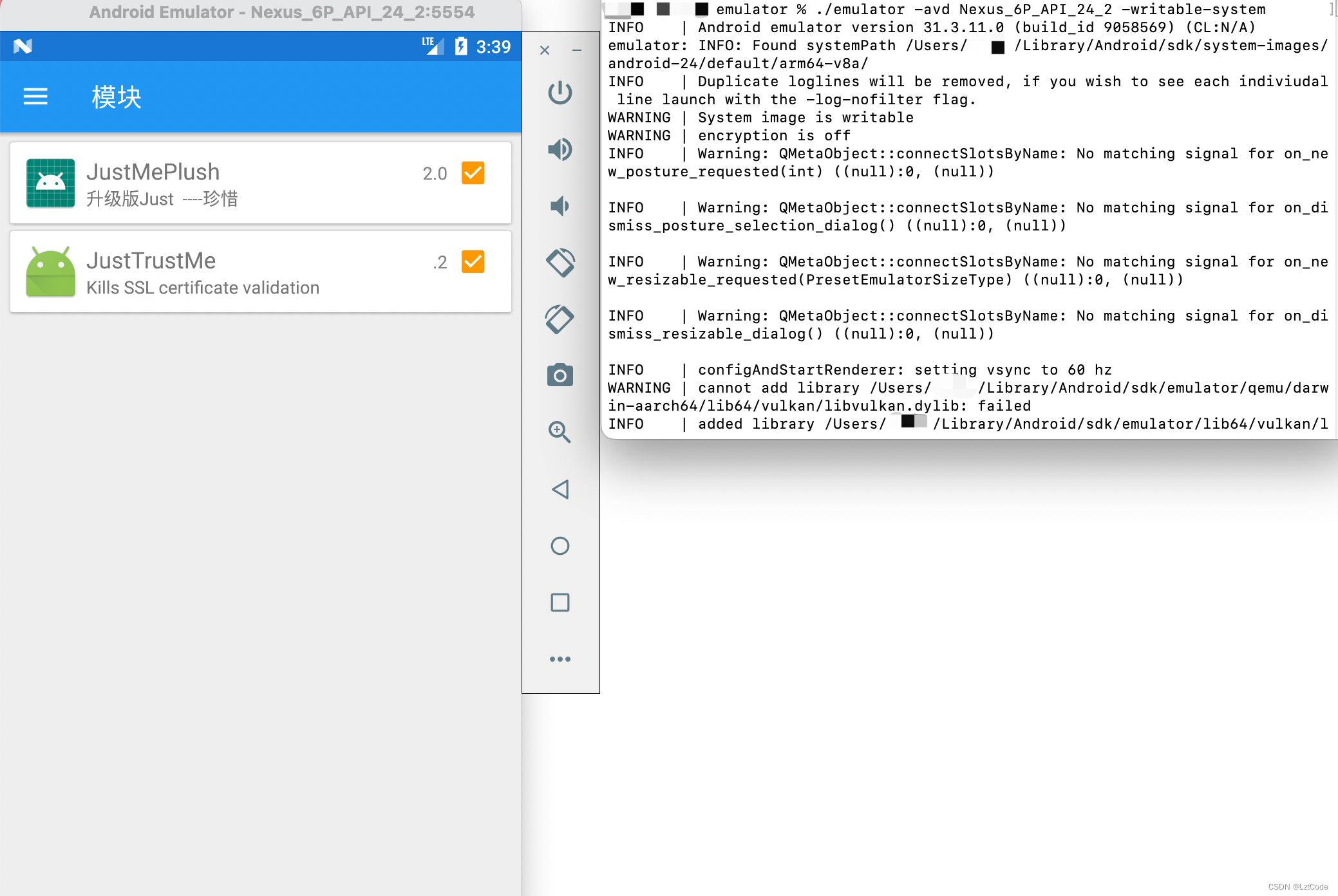The image size is (1338, 896).
Task: Click the JustMePlush app icon
Action: (x=50, y=183)
